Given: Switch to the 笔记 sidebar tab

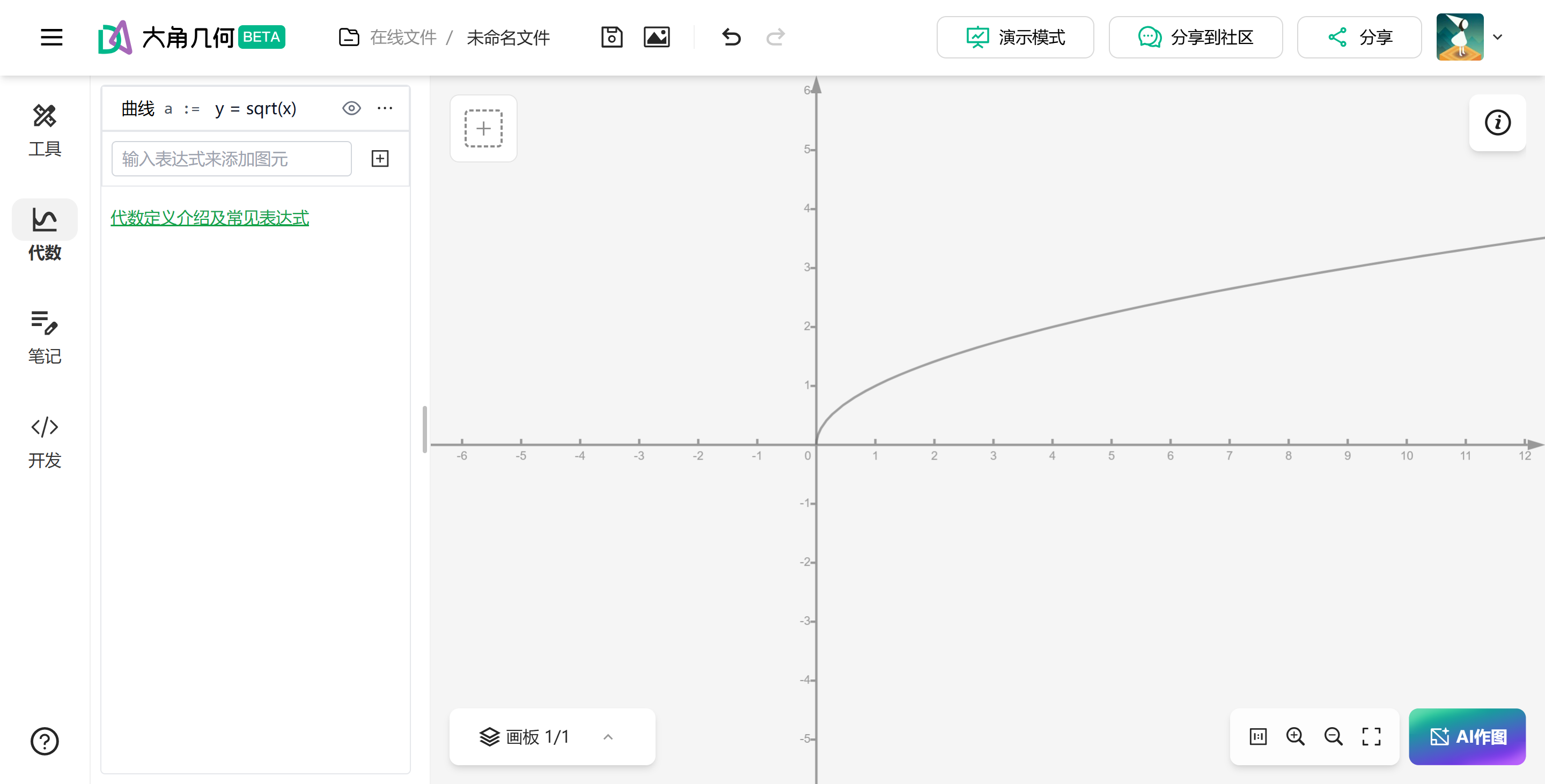Looking at the screenshot, I should [x=45, y=337].
